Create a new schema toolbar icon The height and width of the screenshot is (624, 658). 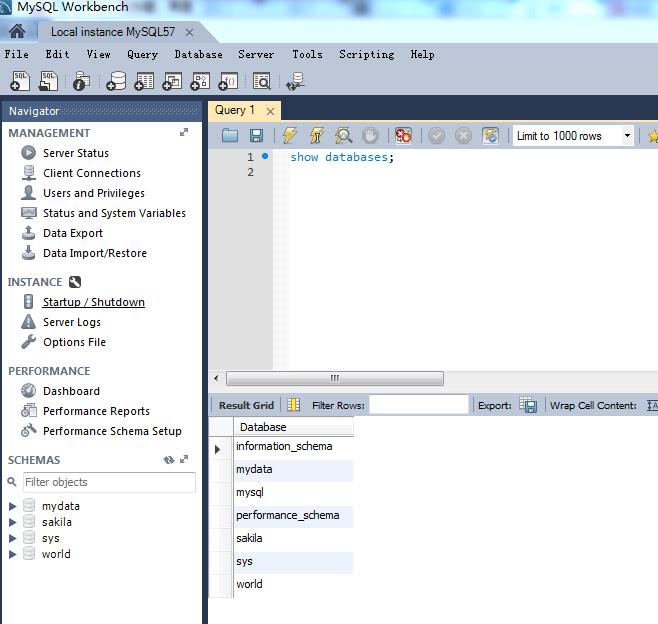pyautogui.click(x=116, y=81)
